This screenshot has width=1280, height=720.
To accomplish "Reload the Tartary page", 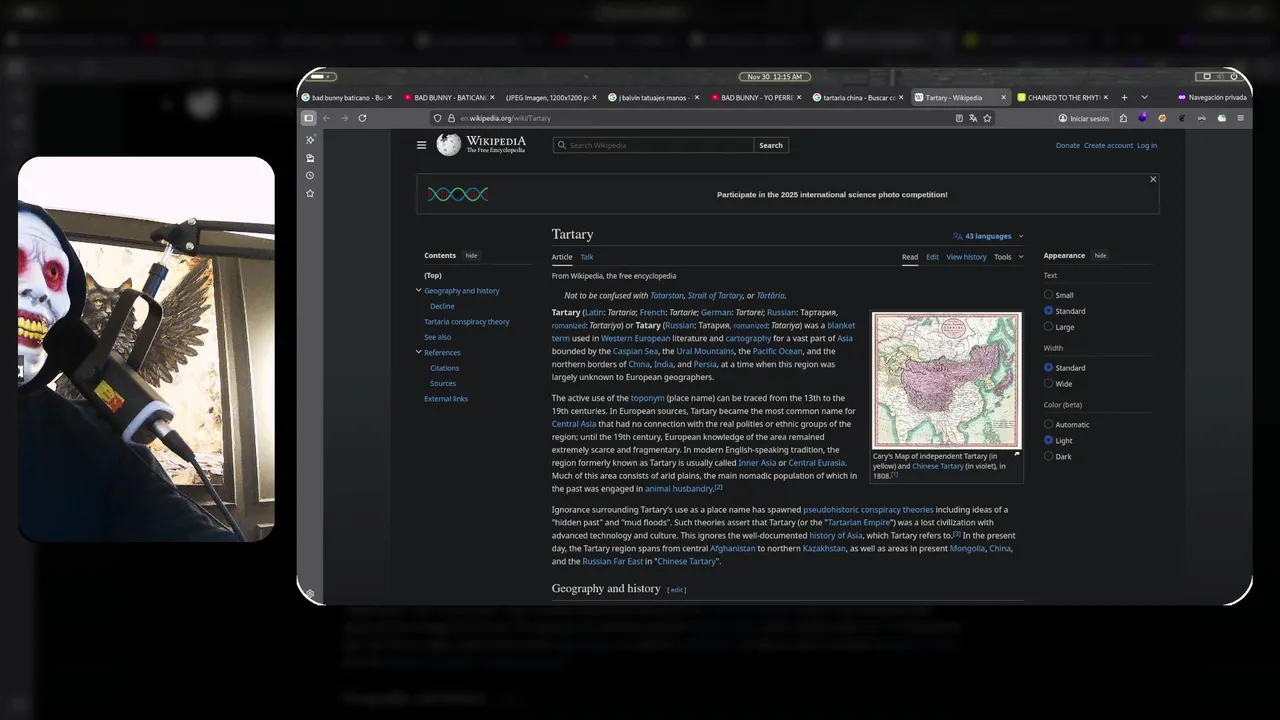I will tap(362, 118).
